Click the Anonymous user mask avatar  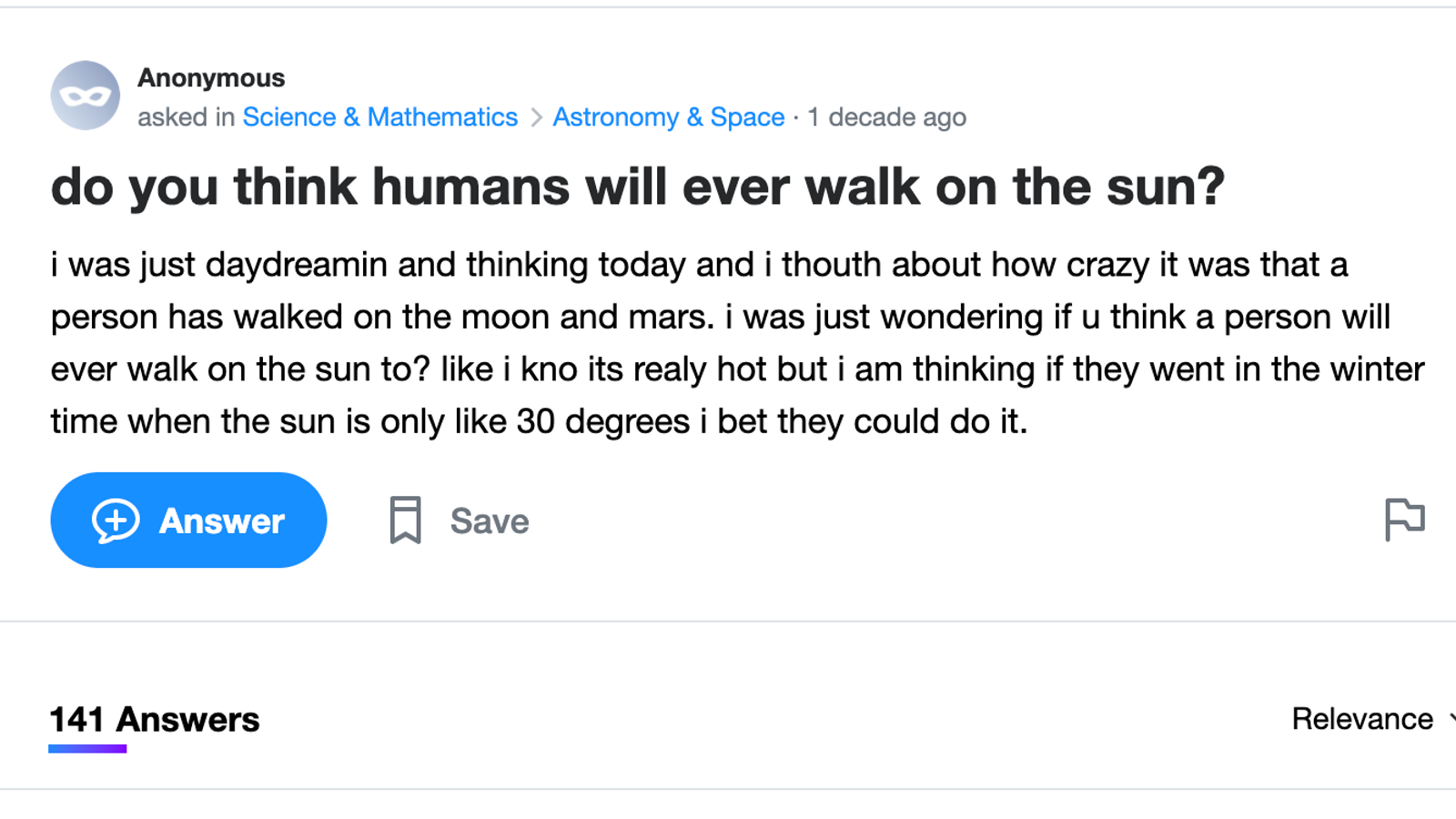point(85,96)
